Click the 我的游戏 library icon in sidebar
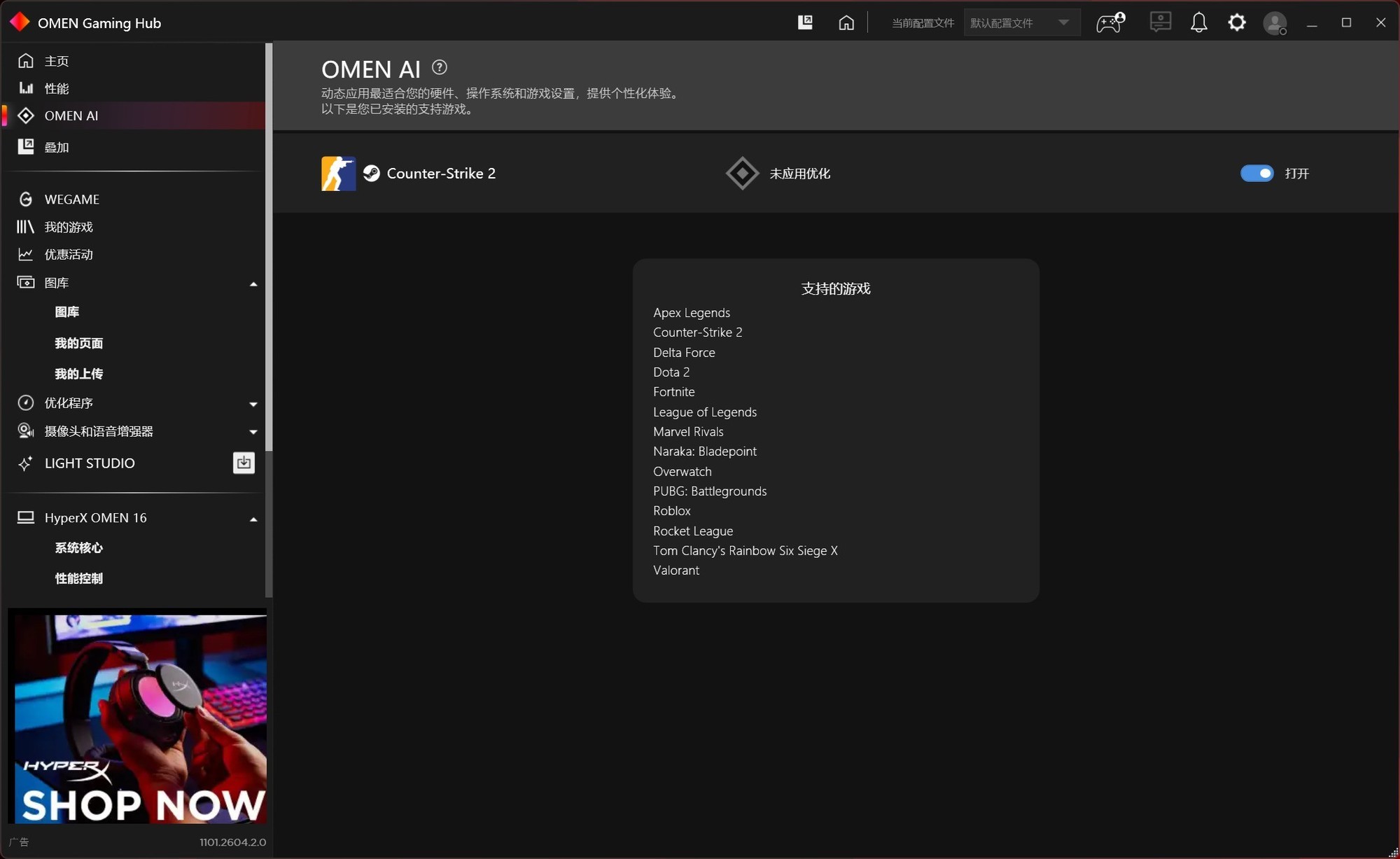The image size is (1400, 859). coord(26,227)
